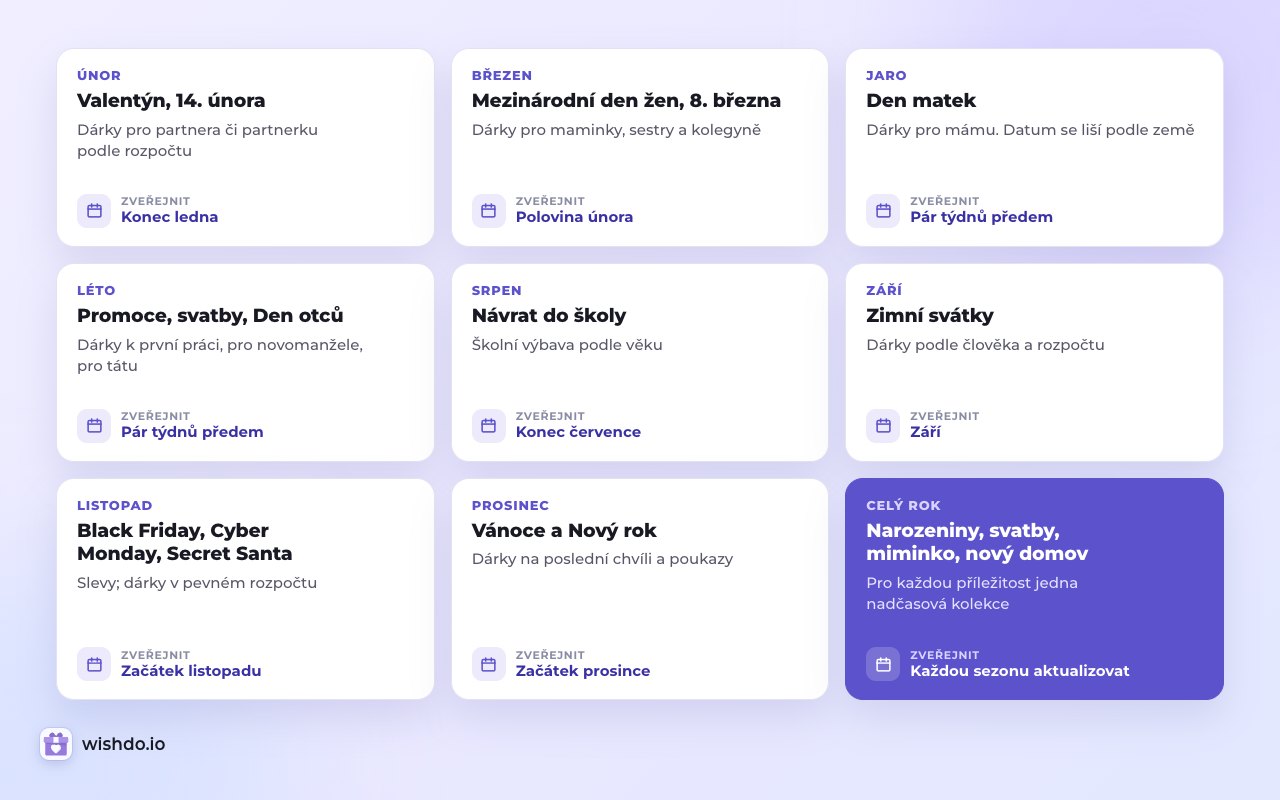This screenshot has width=1280, height=800.
Task: Click description Dárky pro maminky, sestry a kolegyně
Action: click(x=616, y=130)
